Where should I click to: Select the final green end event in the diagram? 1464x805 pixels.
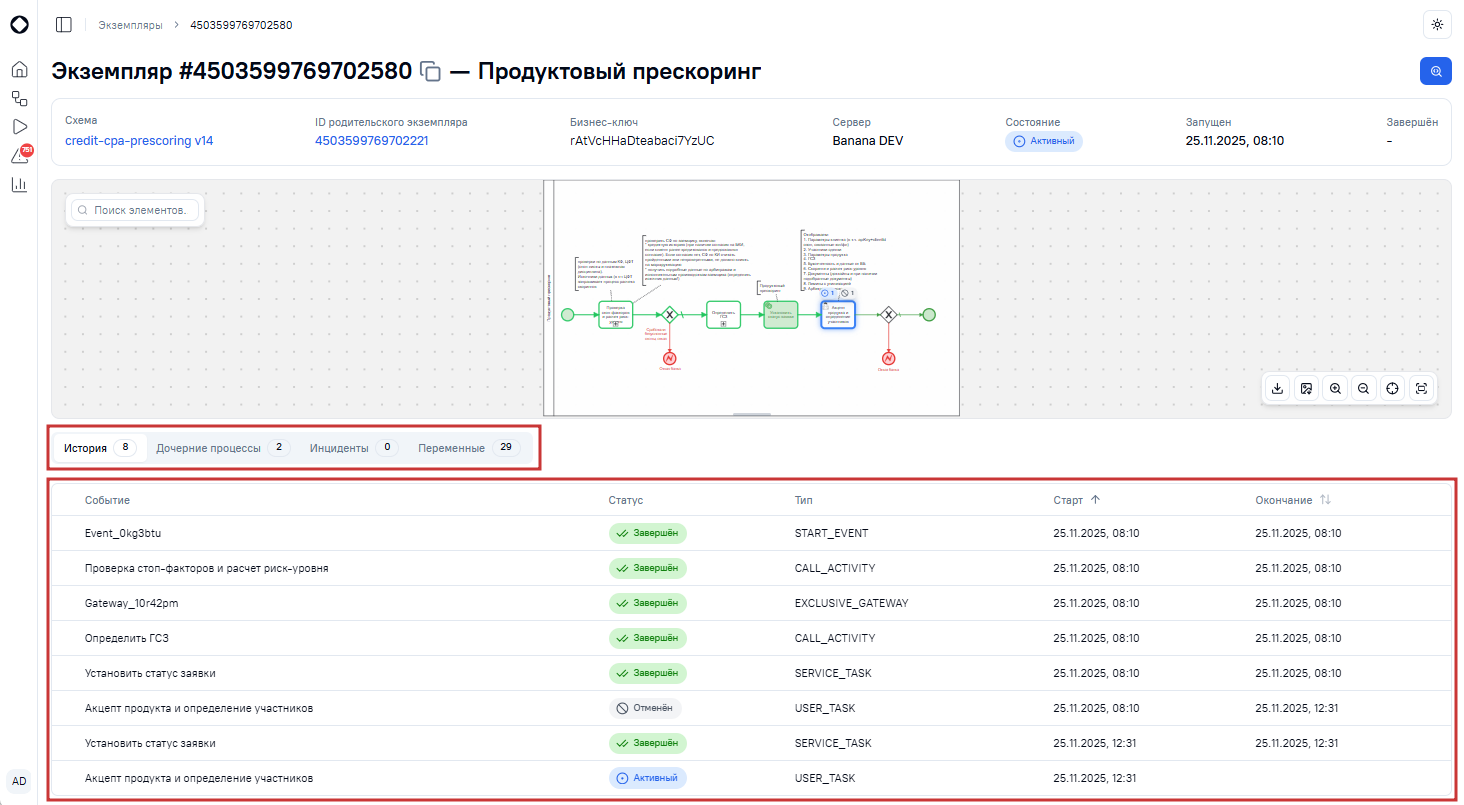(929, 314)
